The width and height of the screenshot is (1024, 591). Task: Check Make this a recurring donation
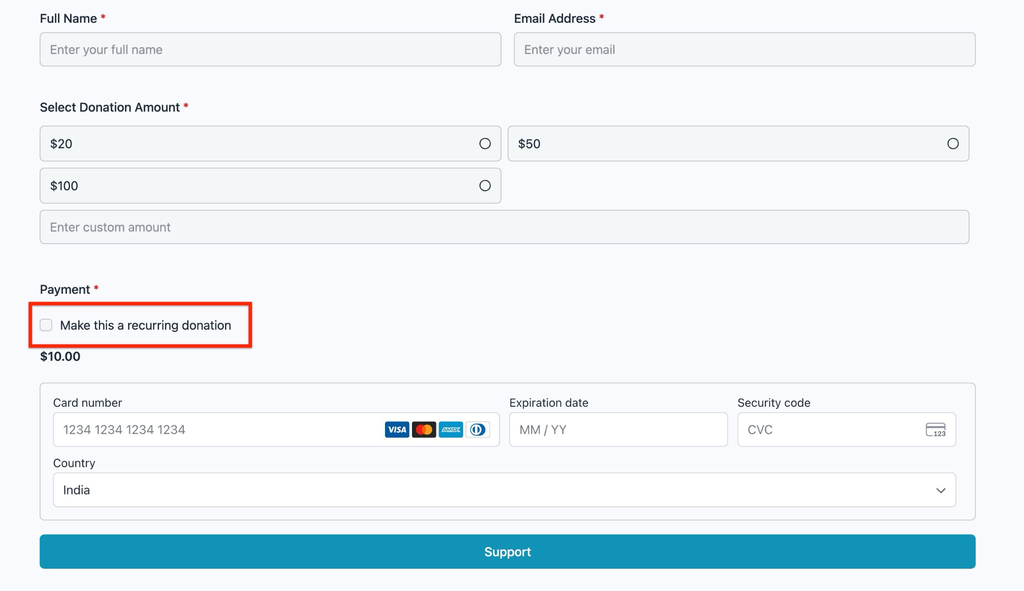(46, 325)
